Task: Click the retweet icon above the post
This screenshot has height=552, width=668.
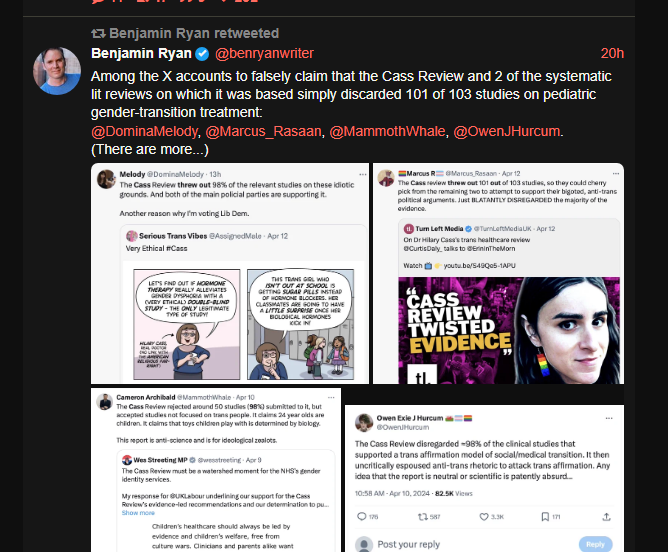Action: 98,33
